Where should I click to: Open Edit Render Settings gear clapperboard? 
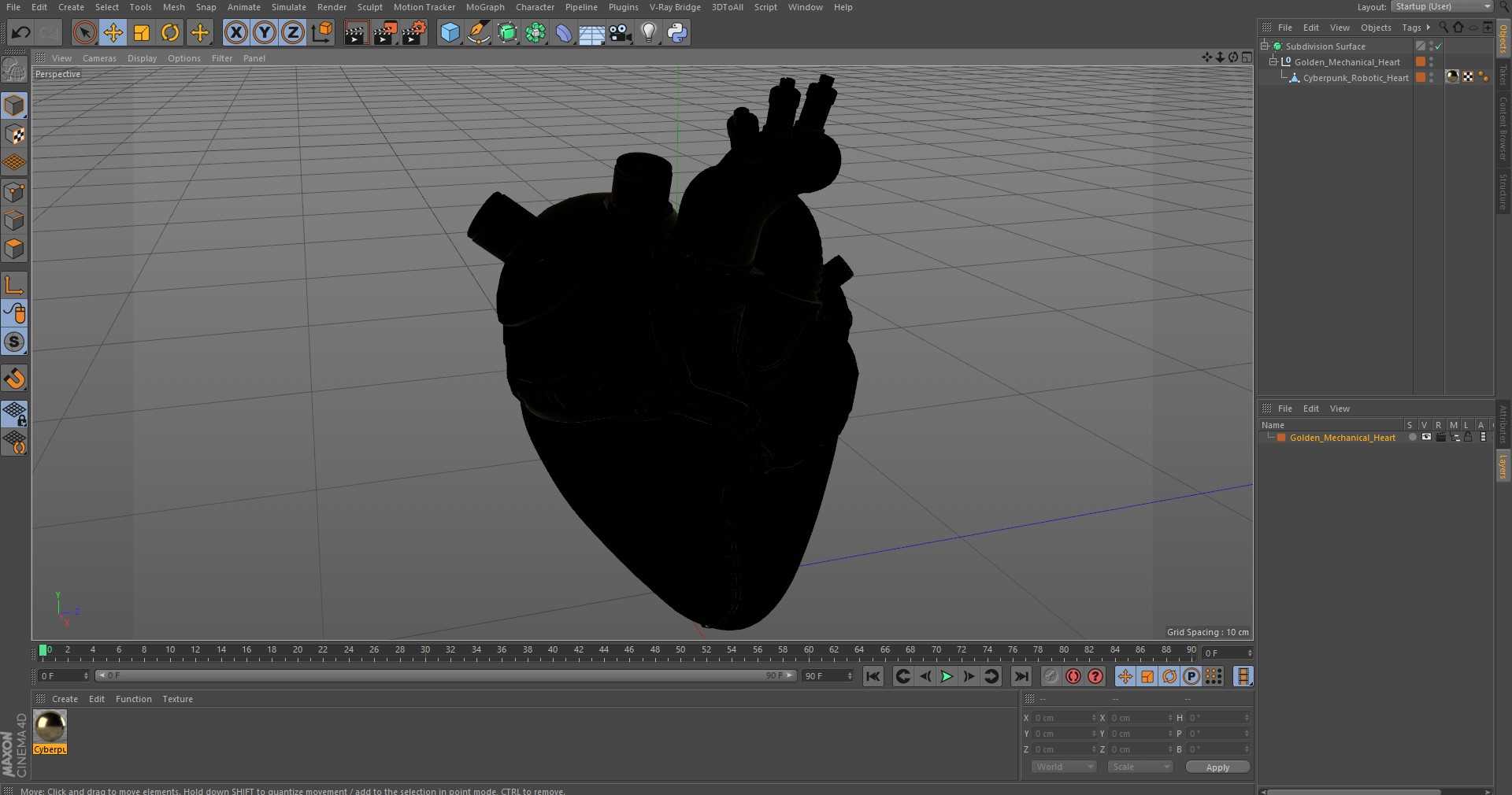414,32
